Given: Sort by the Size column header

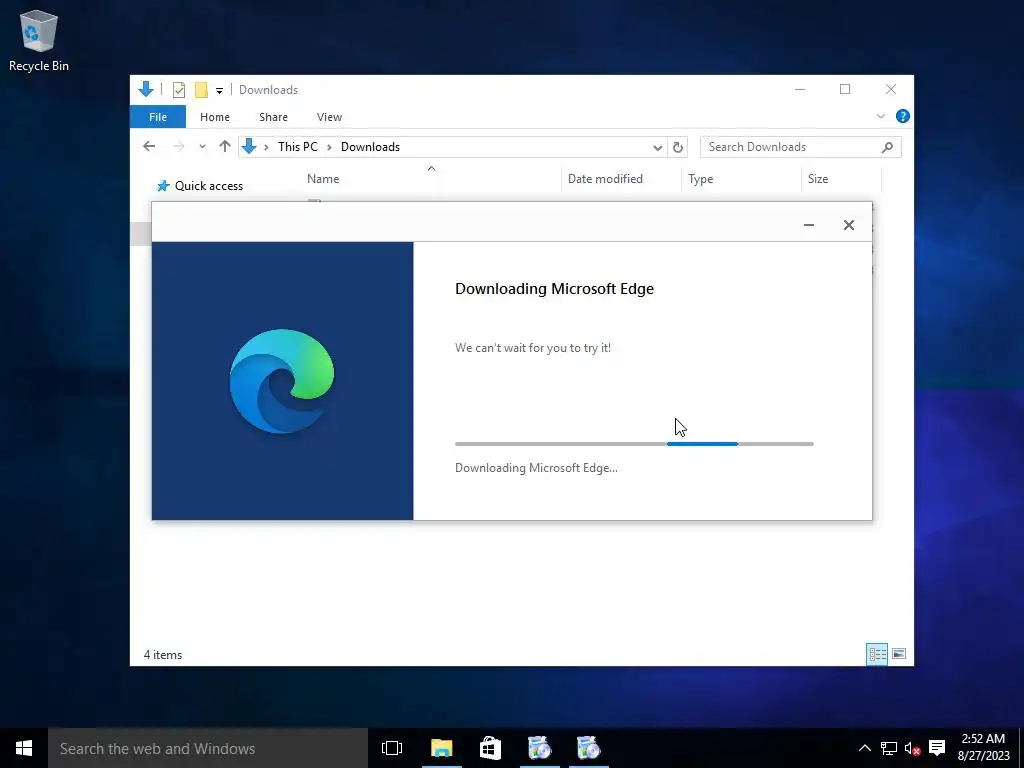Looking at the screenshot, I should (818, 179).
